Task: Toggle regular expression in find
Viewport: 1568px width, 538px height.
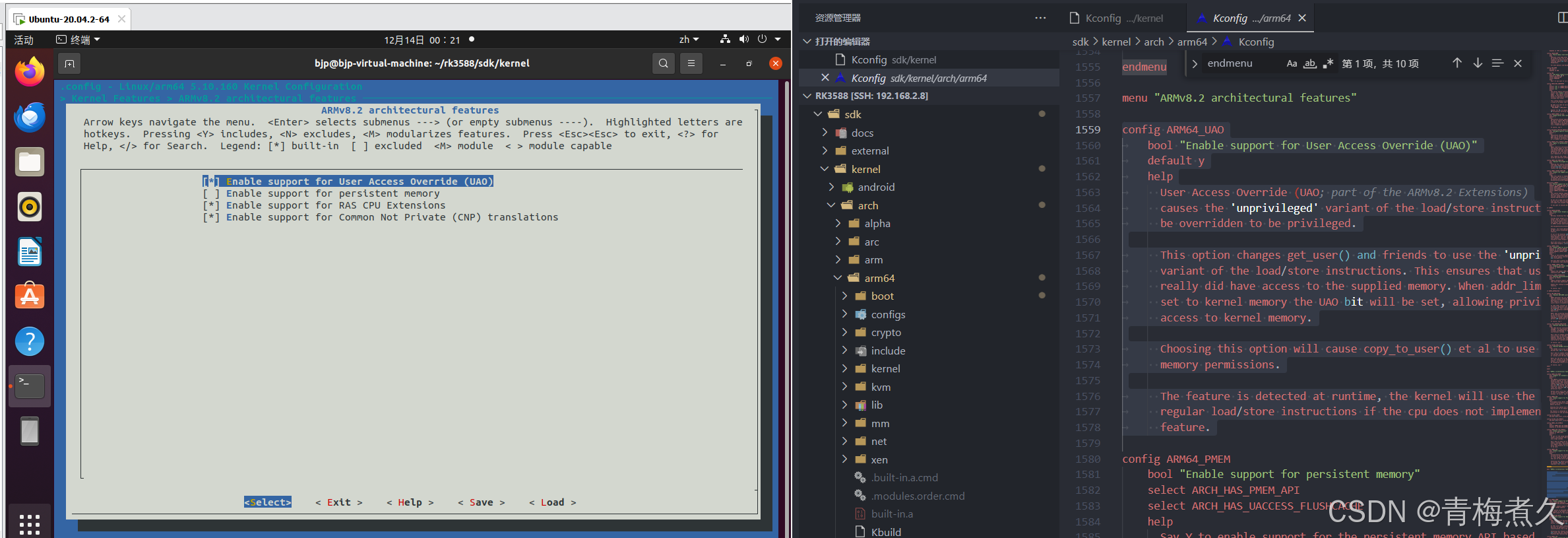Action: (1328, 63)
